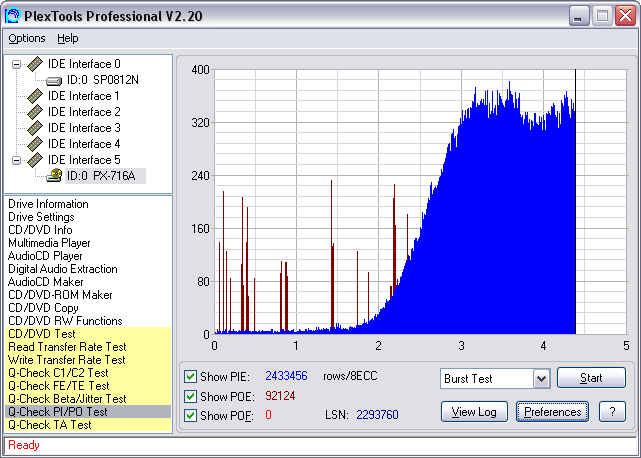Open Q-Check TA Test
Image resolution: width=641 pixels, height=458 pixels.
coord(88,425)
